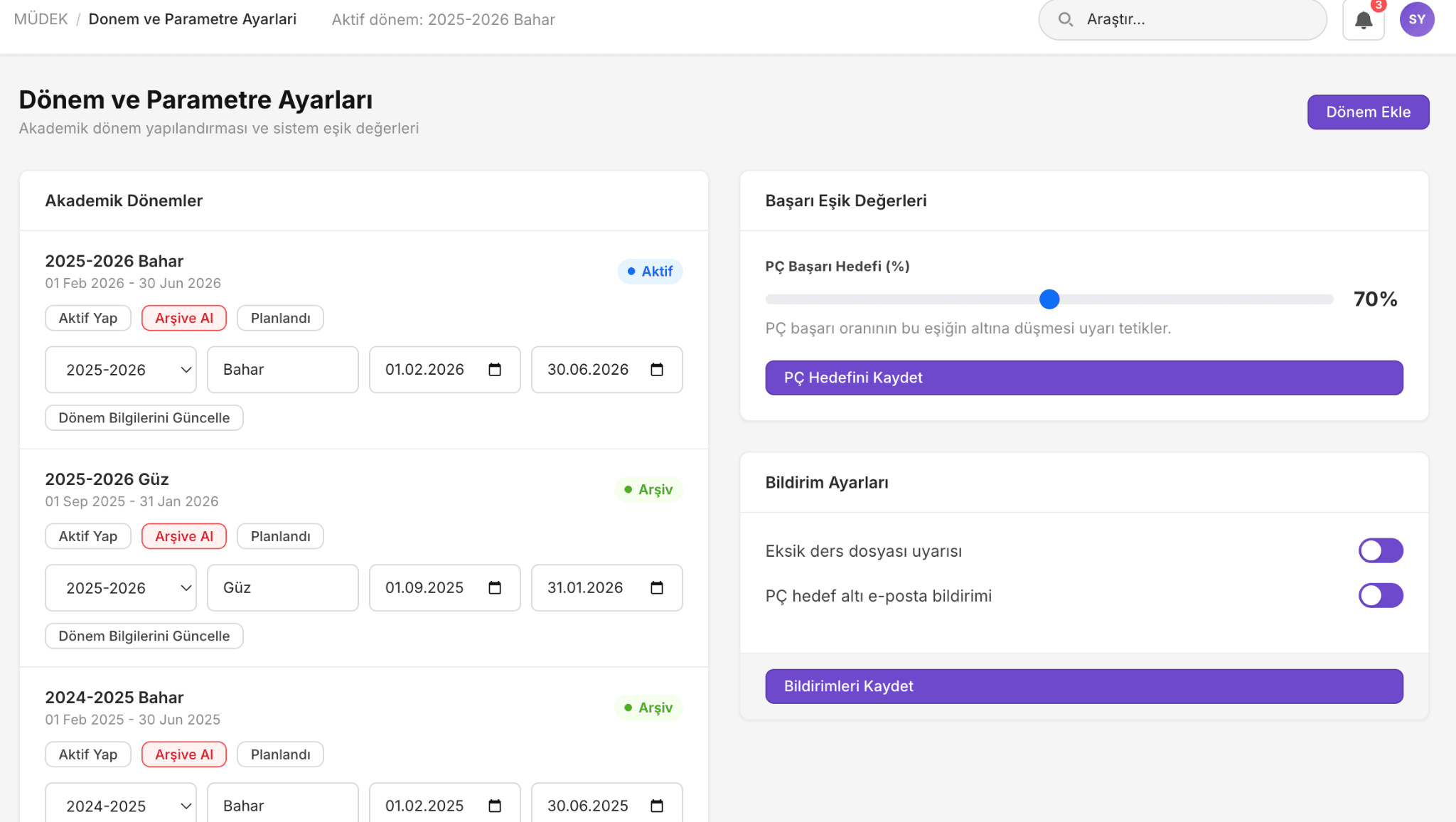Open the notifications bell

tap(1363, 20)
